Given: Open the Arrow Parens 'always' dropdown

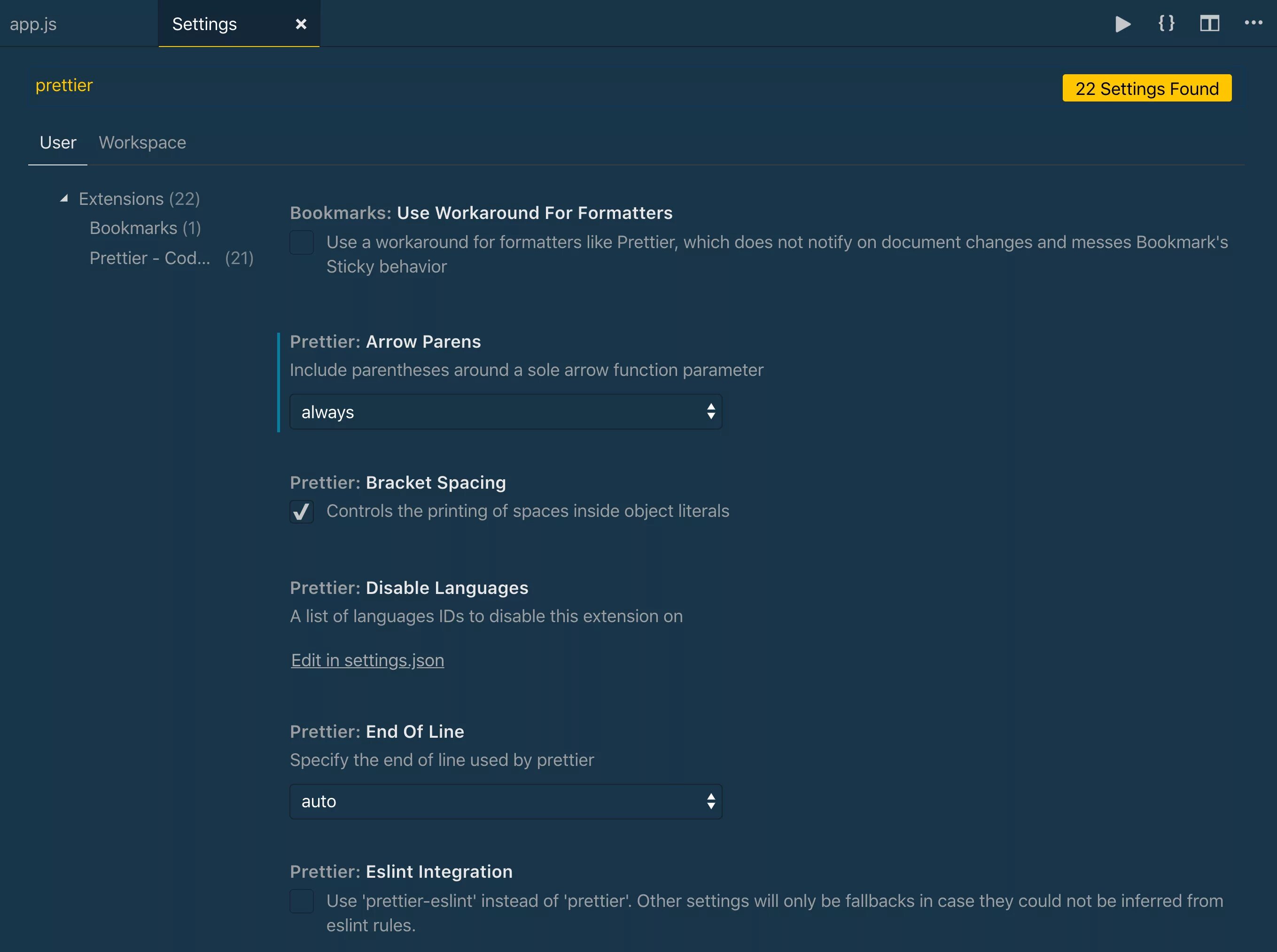Looking at the screenshot, I should coord(506,412).
